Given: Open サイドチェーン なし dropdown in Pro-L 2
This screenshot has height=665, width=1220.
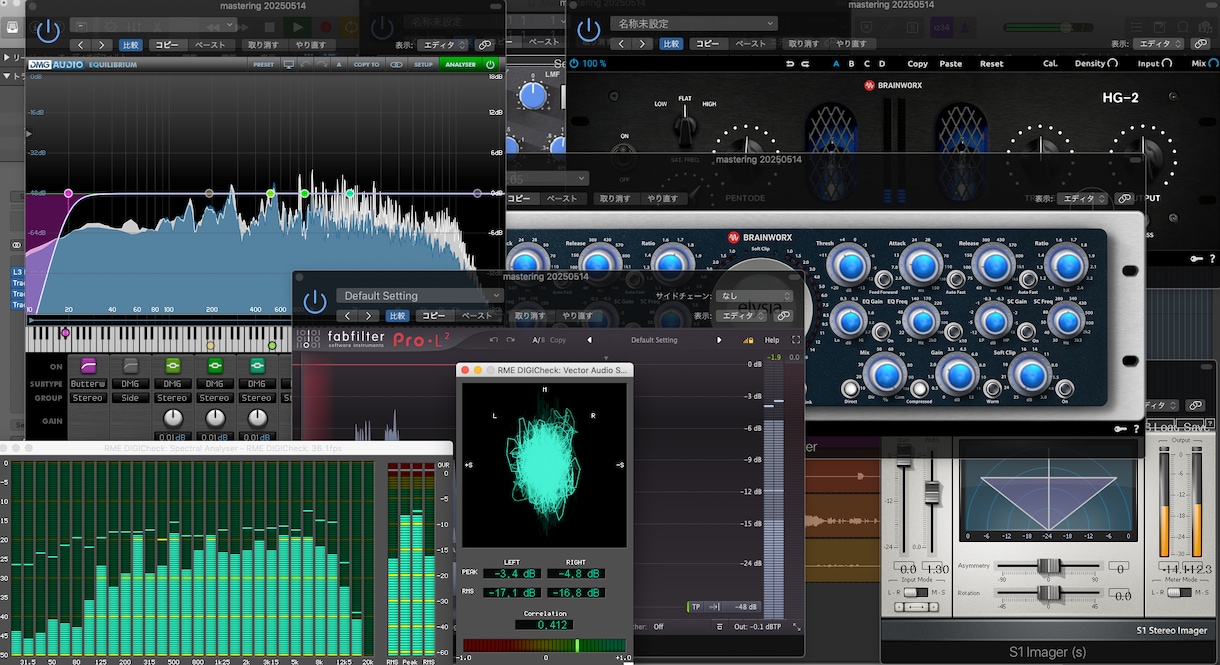Looking at the screenshot, I should click(756, 296).
